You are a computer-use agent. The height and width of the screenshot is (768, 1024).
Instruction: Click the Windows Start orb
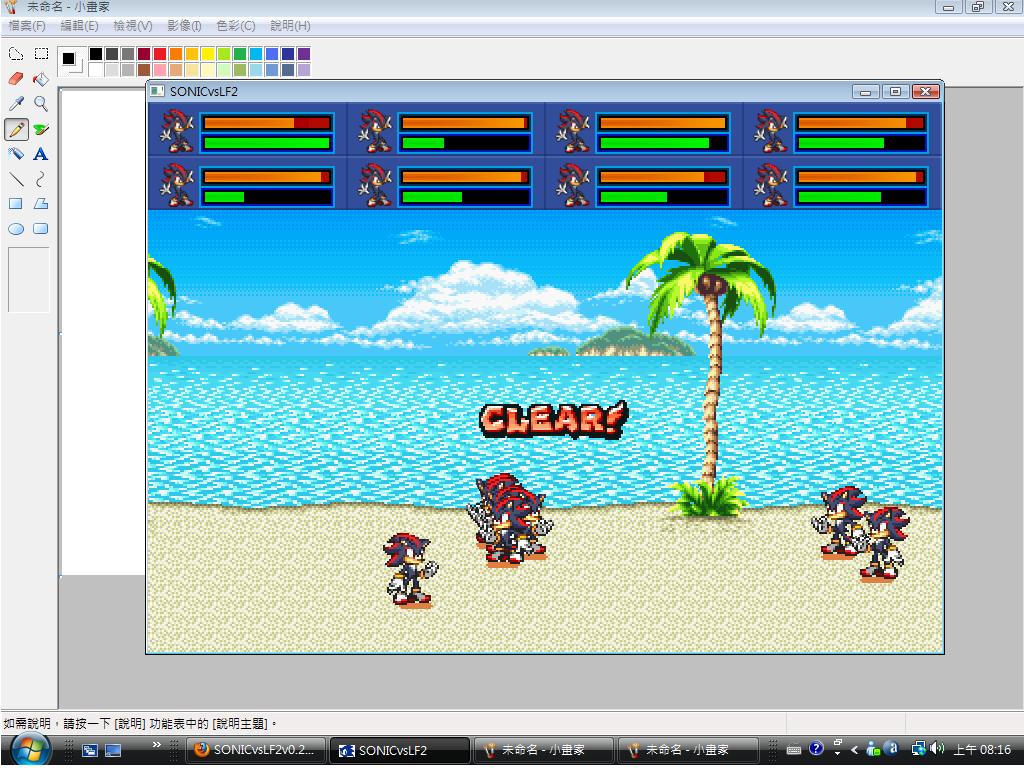point(30,748)
